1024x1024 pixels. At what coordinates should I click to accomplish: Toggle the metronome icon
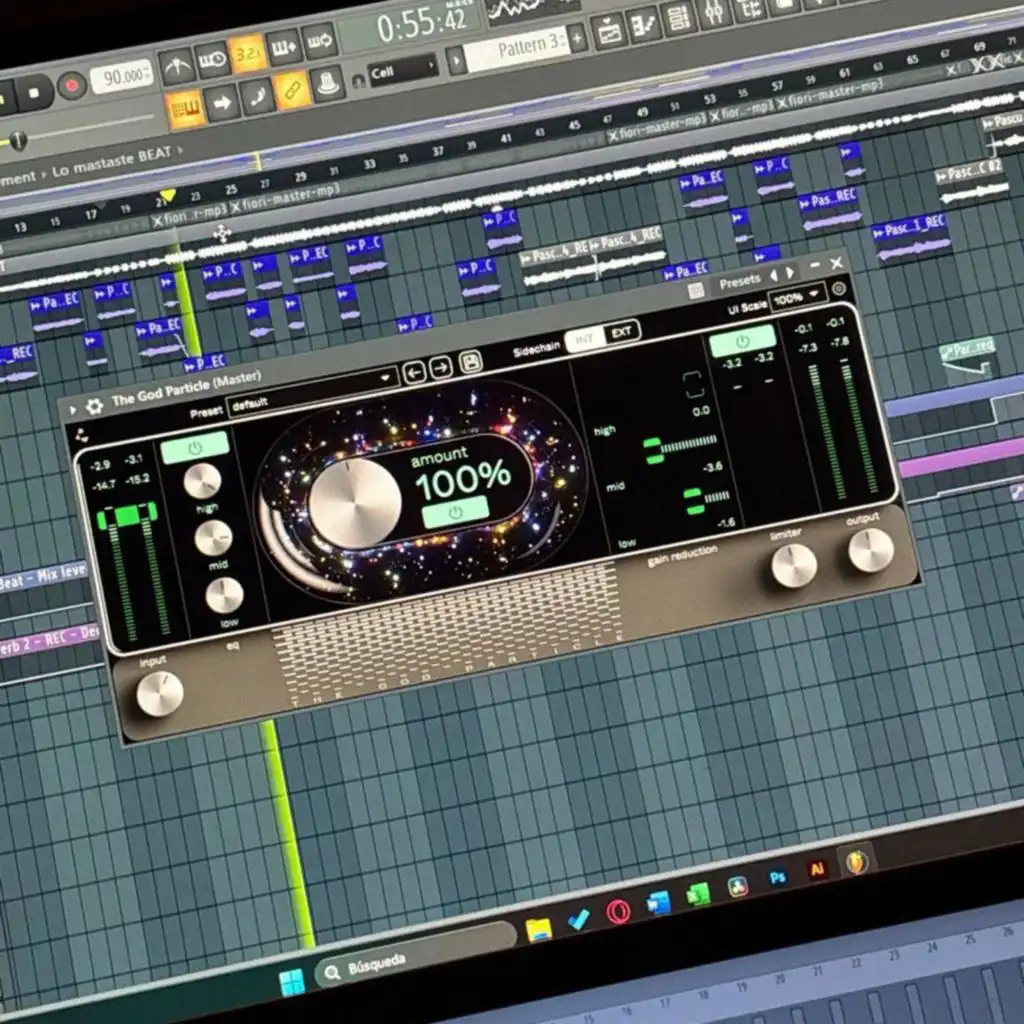(x=177, y=65)
